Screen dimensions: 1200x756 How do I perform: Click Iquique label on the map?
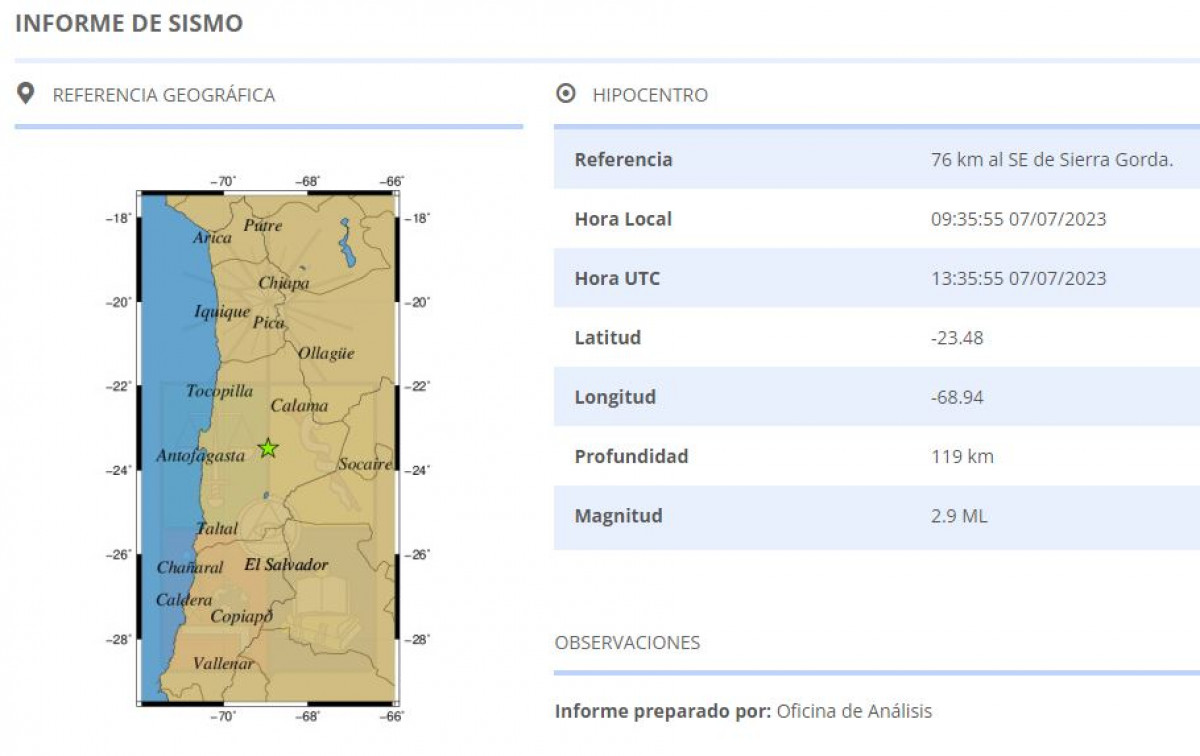(x=222, y=312)
